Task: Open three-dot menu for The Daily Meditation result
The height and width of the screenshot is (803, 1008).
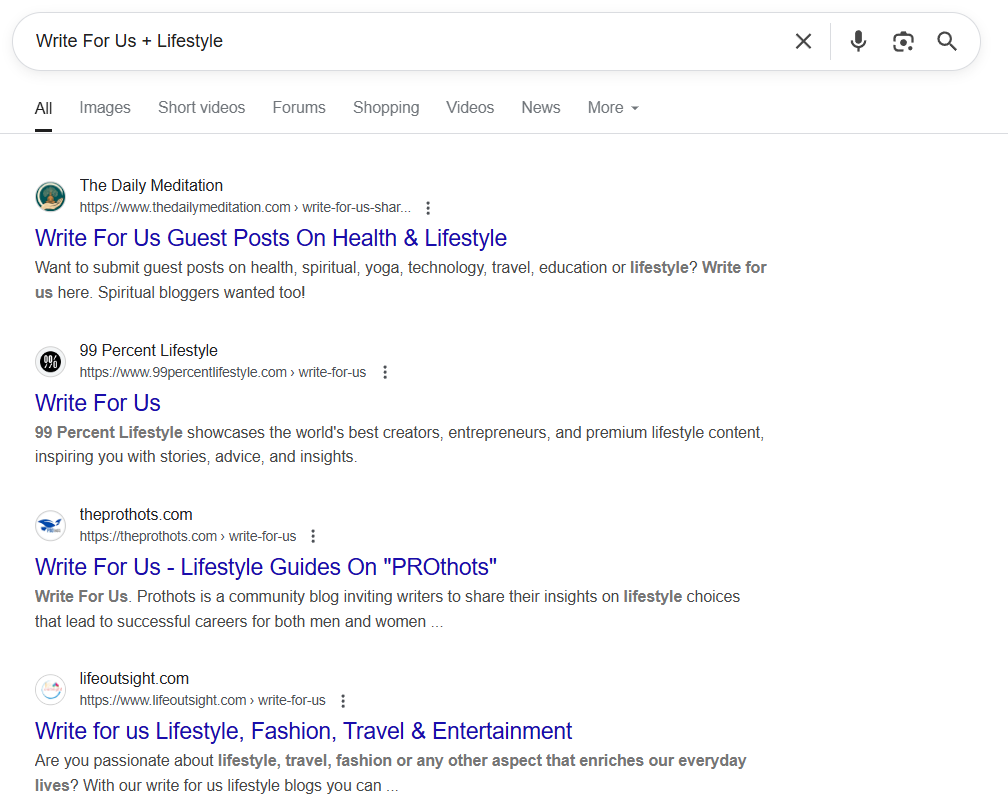Action: click(428, 208)
